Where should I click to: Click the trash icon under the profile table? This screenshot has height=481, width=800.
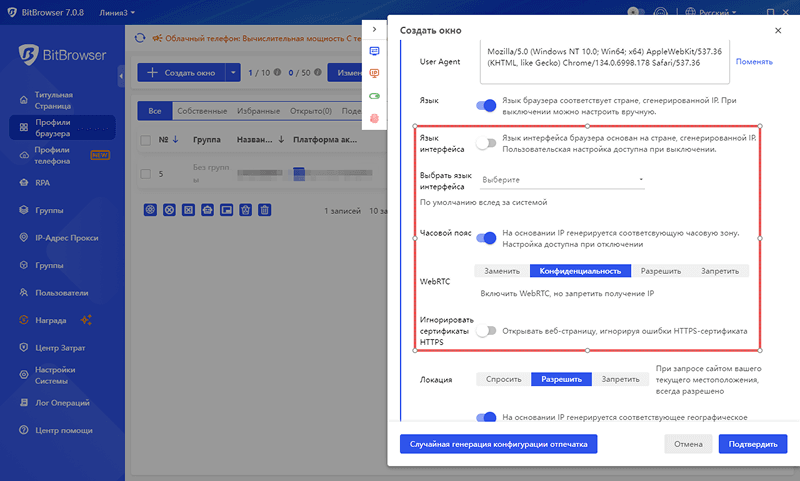pos(265,210)
